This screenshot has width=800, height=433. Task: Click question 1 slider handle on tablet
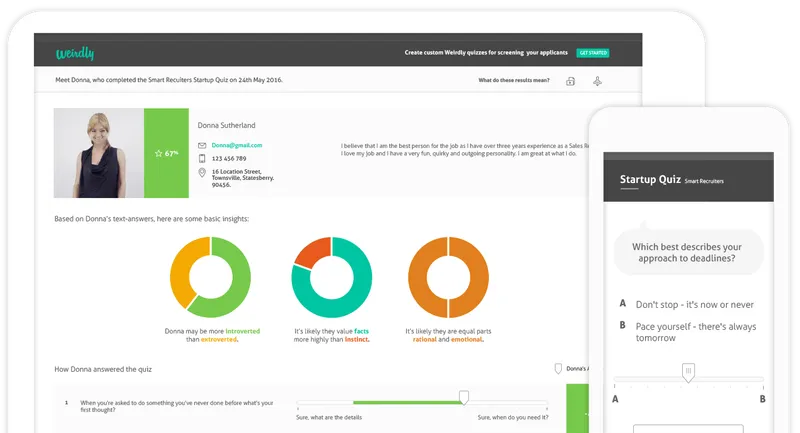464,397
